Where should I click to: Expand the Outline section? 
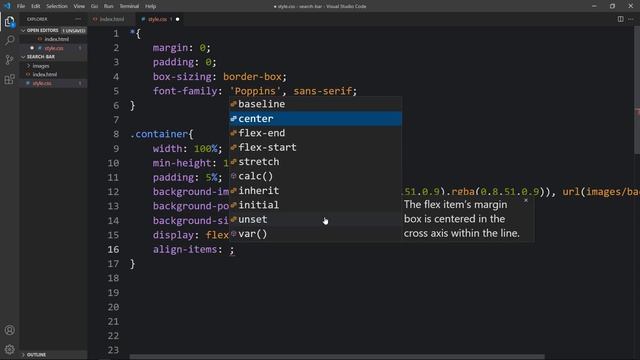point(53,355)
